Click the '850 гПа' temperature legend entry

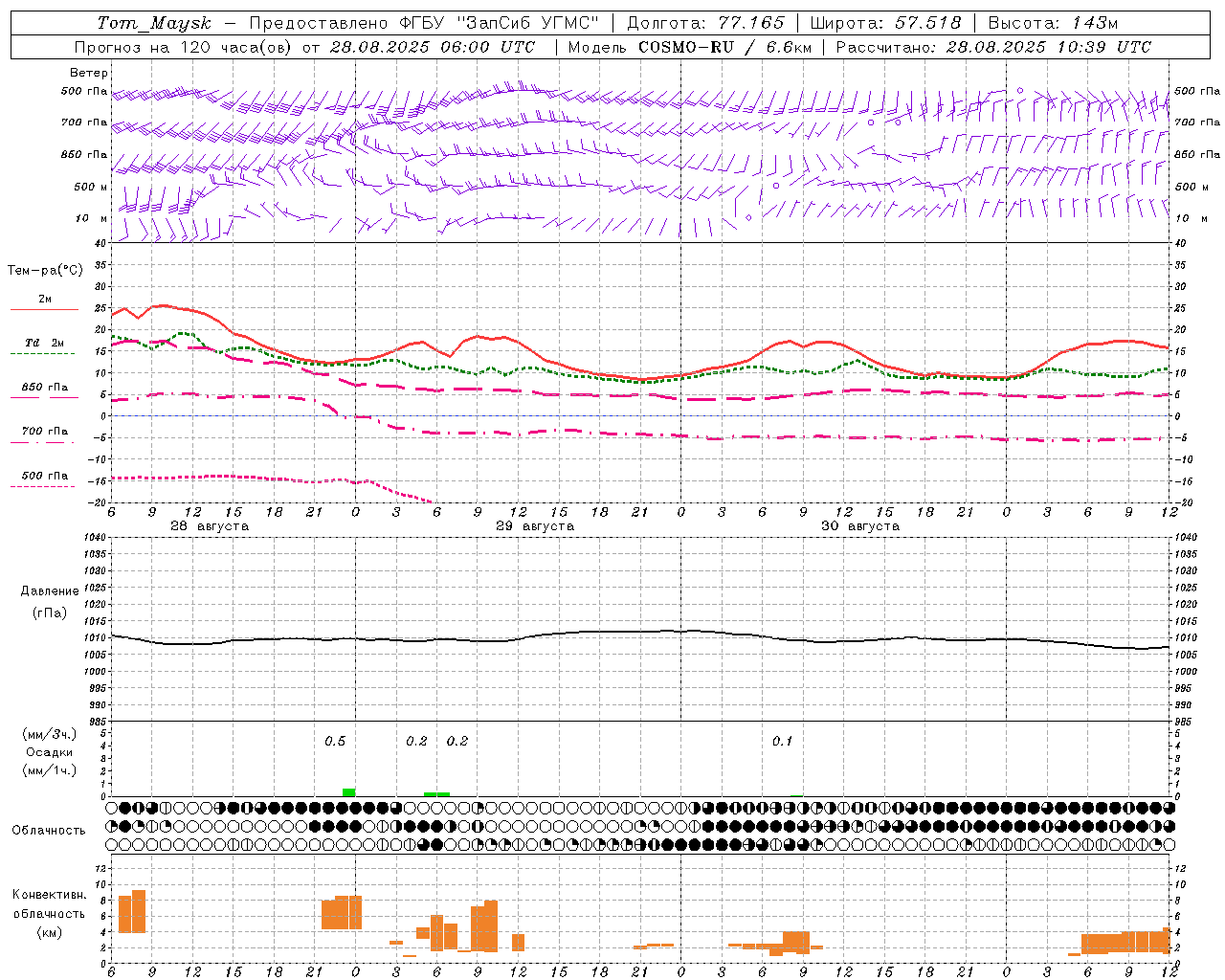[x=44, y=388]
